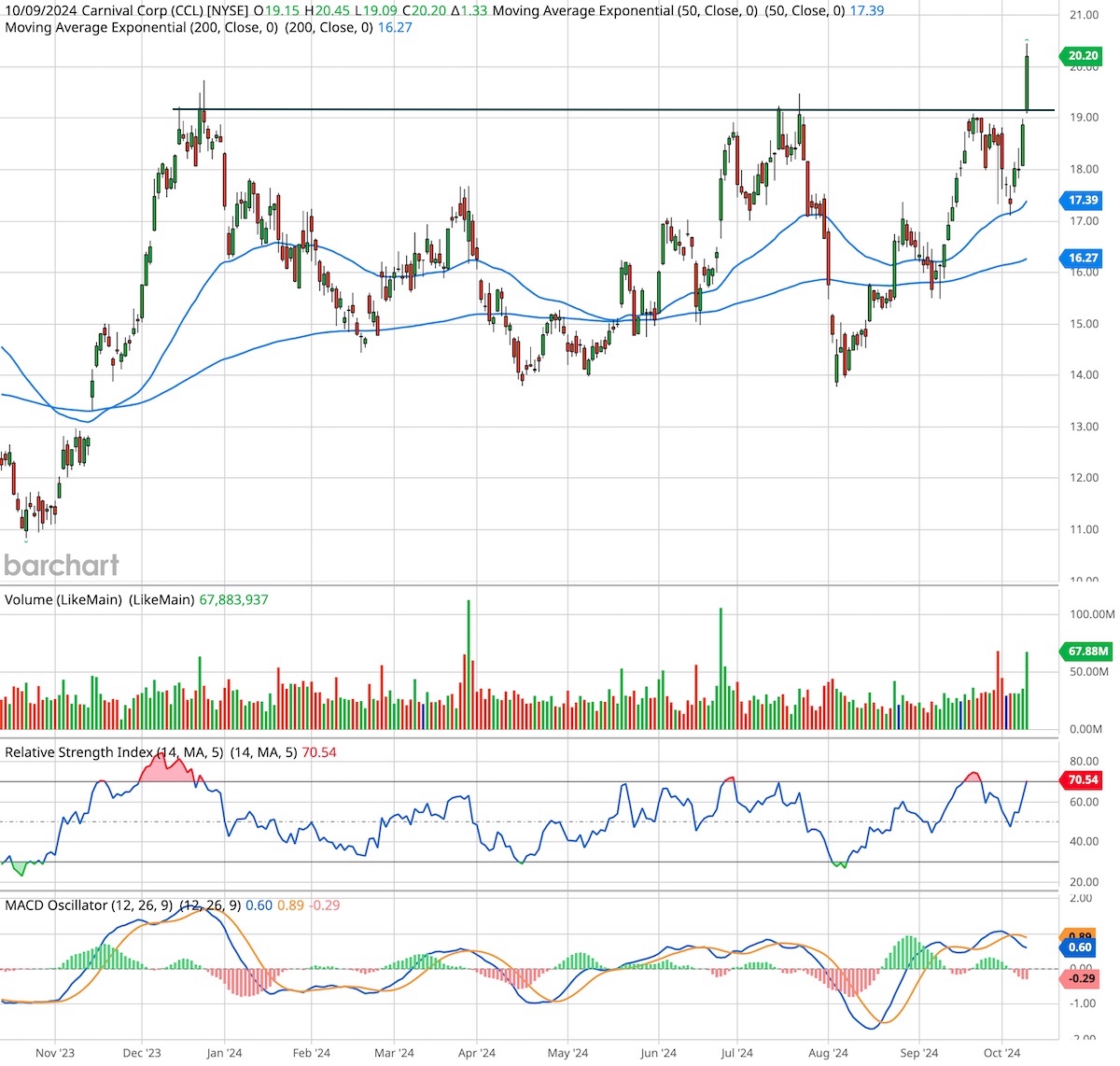Click the 70.54 RSI value badge
The image size is (1120, 1066).
coord(1081,778)
